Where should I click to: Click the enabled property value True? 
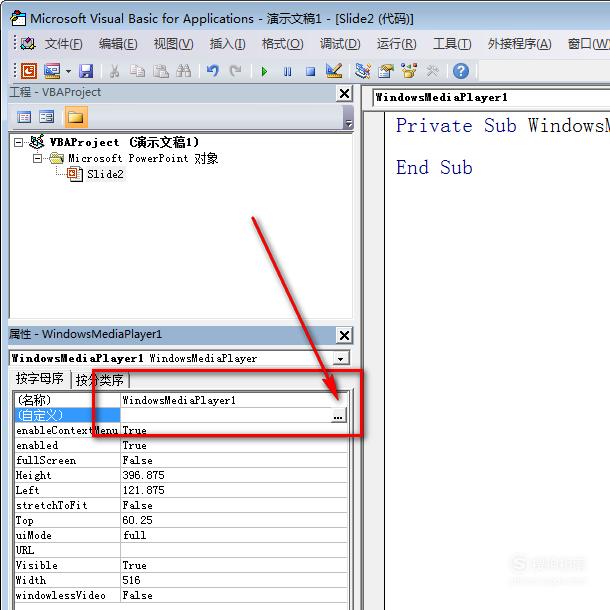pos(233,445)
